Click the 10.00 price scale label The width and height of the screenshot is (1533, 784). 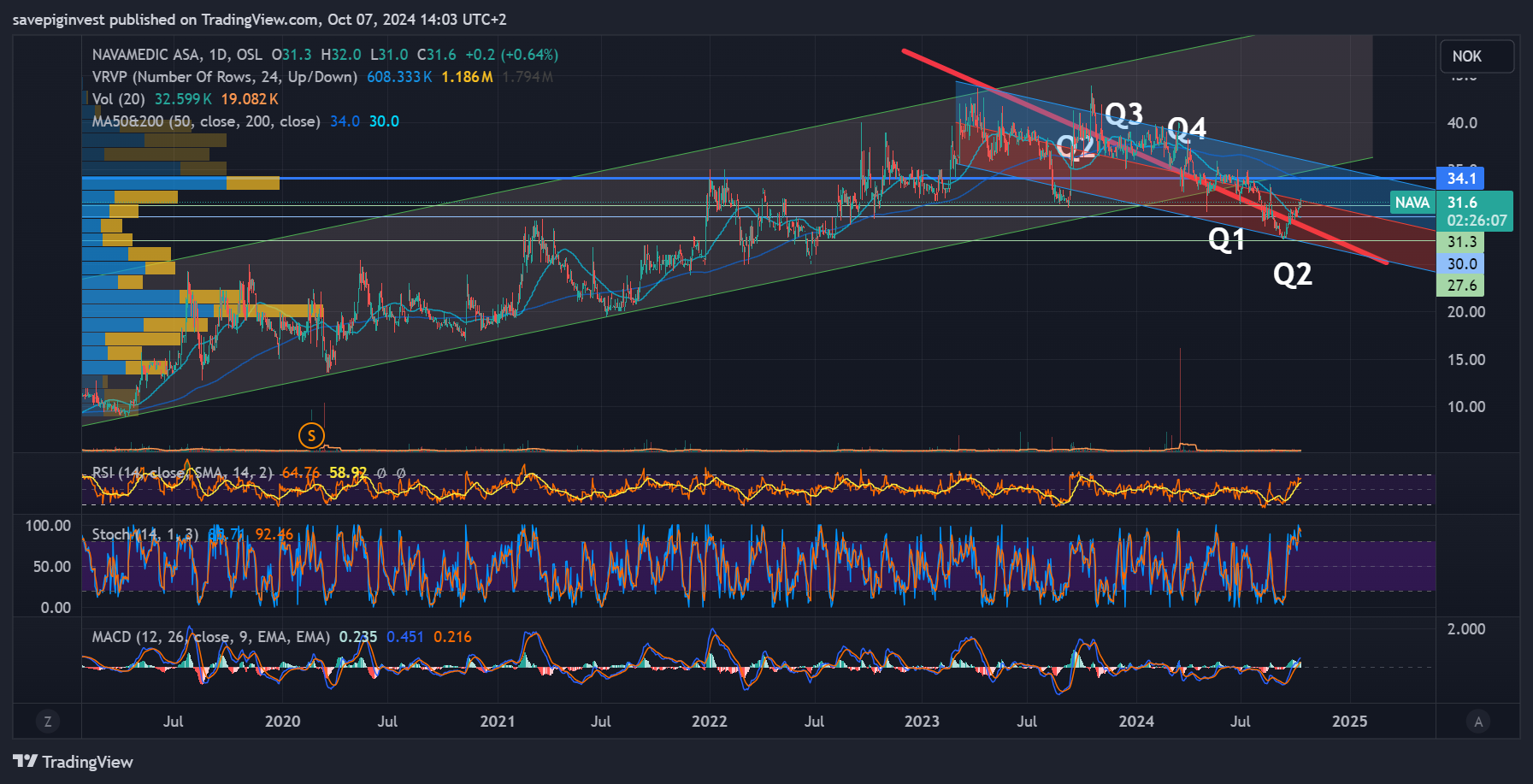click(1466, 407)
